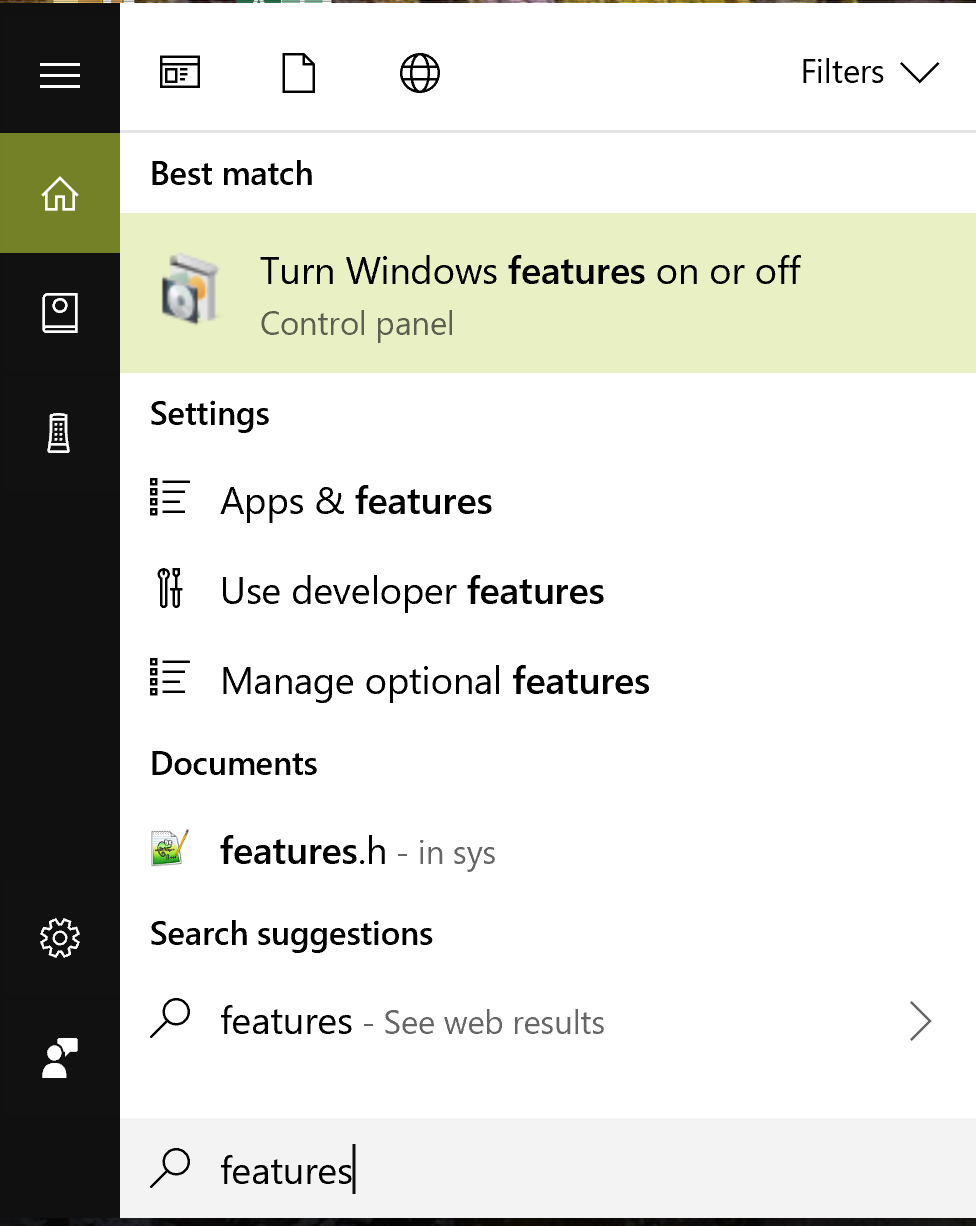
Task: Open Turn Windows features on or off
Action: click(548, 293)
